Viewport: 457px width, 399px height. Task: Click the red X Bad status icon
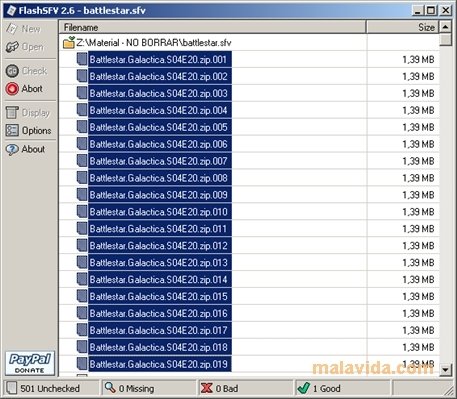[x=207, y=388]
